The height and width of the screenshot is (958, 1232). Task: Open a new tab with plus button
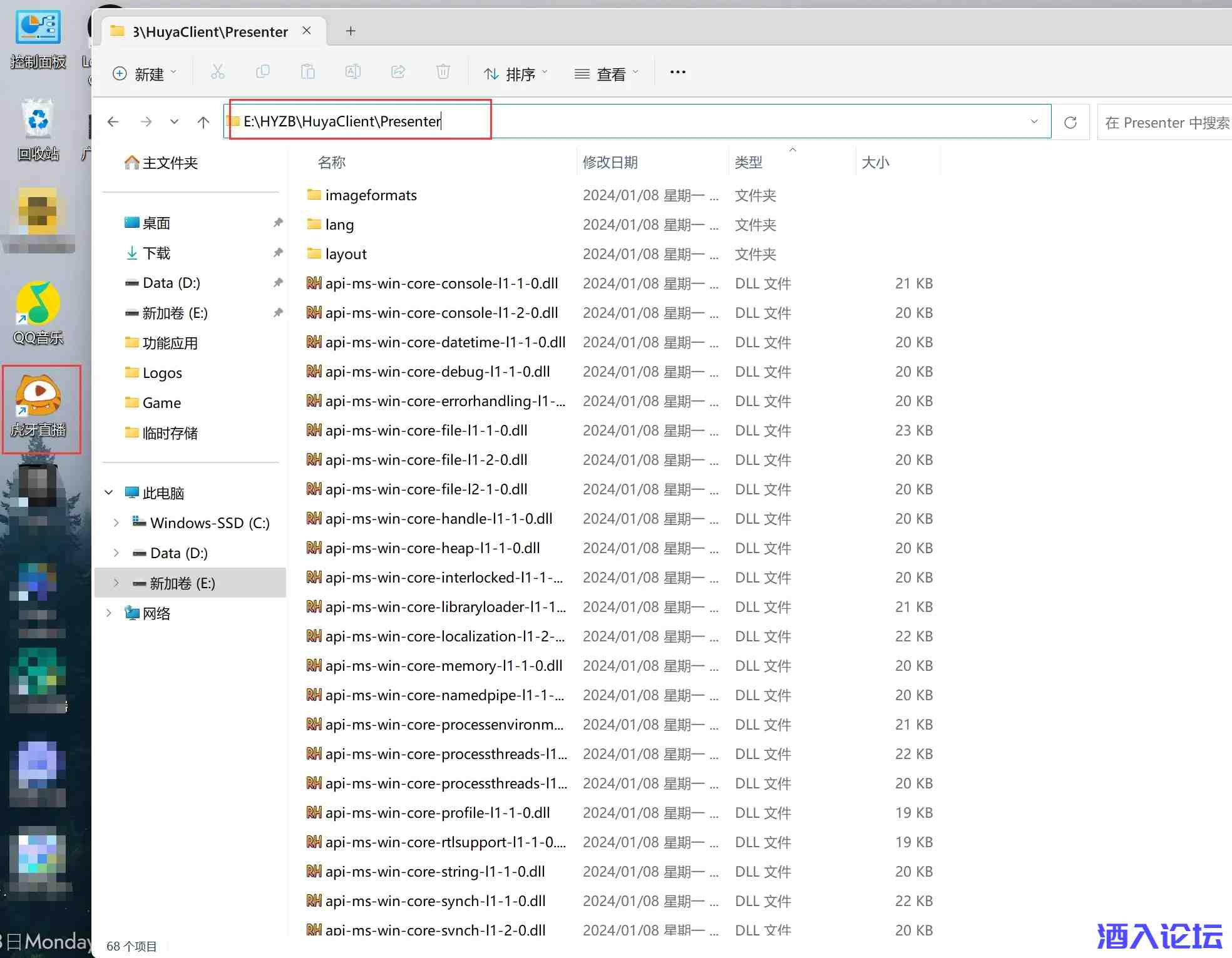click(x=351, y=31)
